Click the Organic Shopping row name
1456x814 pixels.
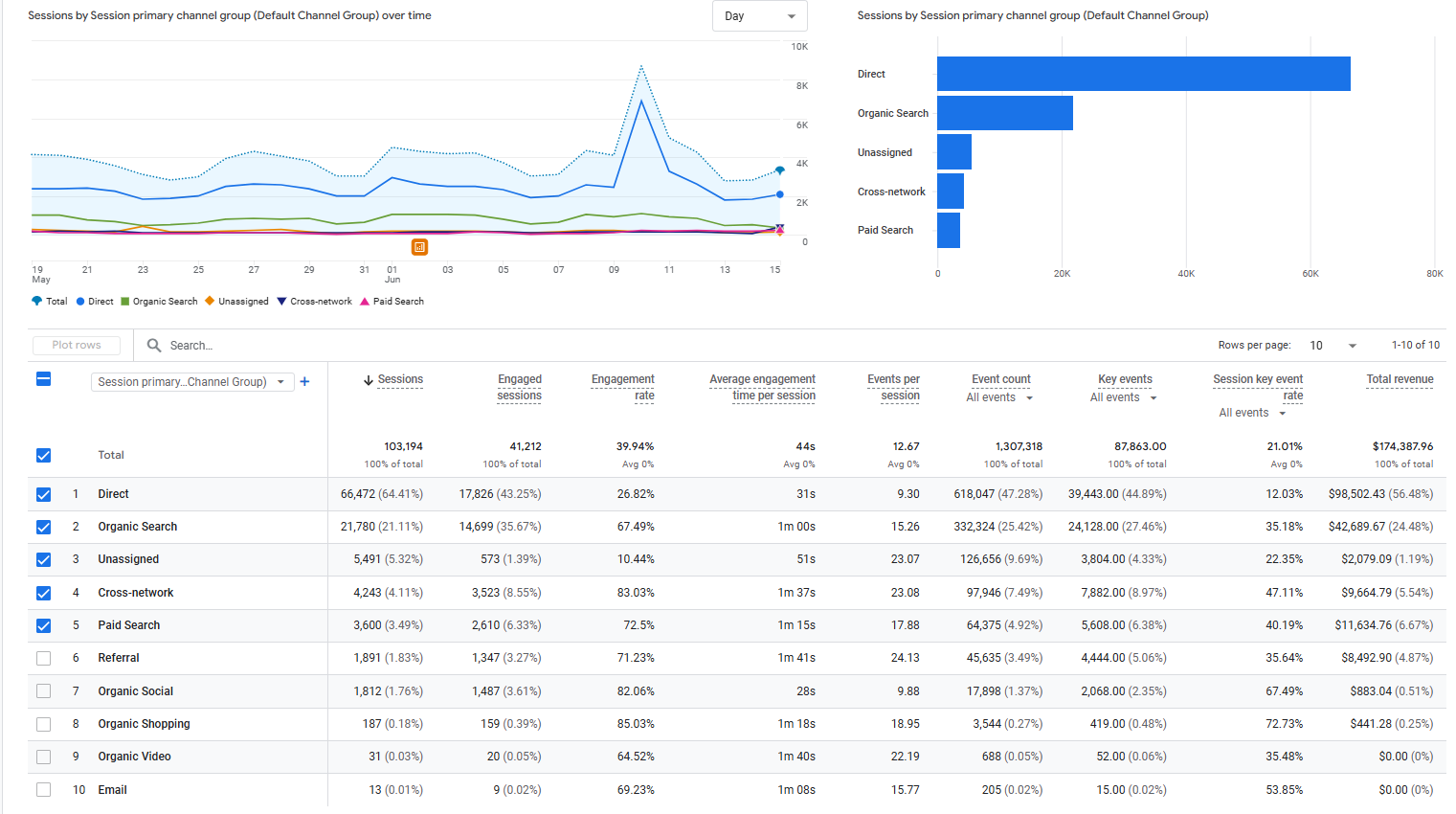tap(145, 724)
